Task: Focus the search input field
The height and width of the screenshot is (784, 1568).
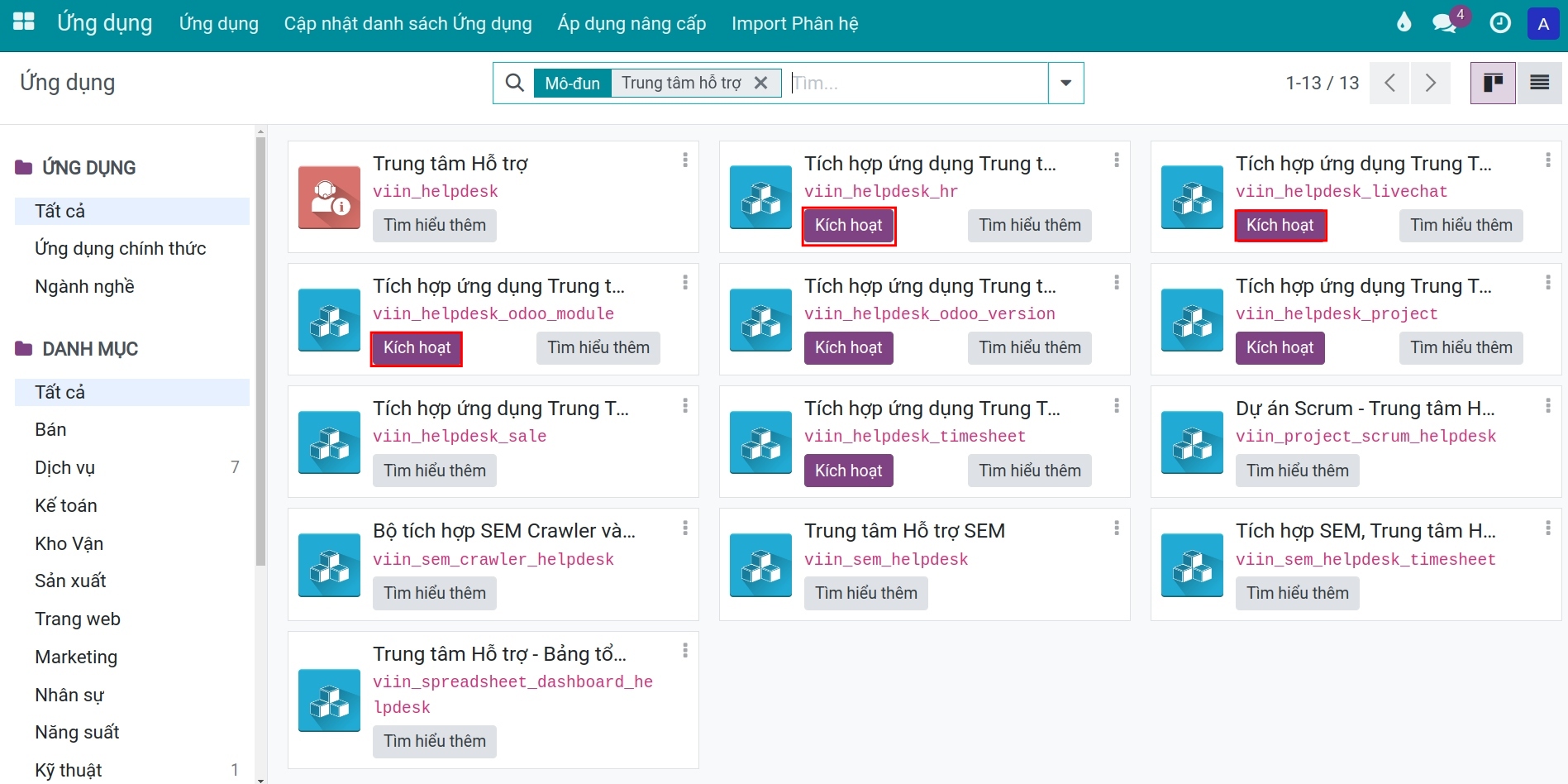Action: click(917, 83)
